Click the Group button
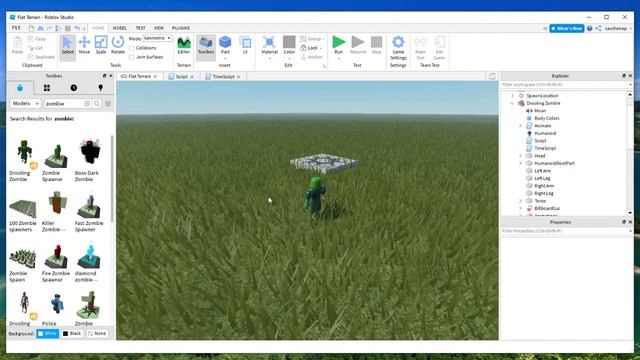Image resolution: width=640 pixels, height=360 pixels. (312, 38)
